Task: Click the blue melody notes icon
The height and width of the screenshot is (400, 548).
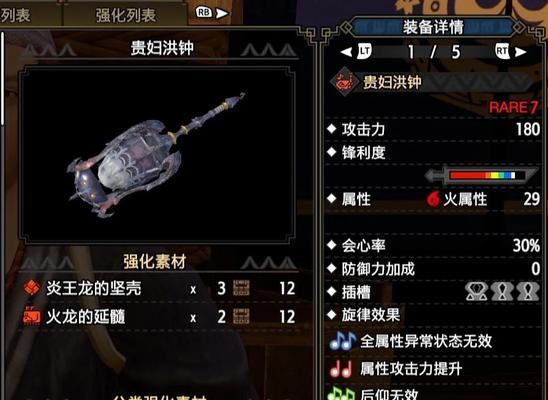Action: 342,341
